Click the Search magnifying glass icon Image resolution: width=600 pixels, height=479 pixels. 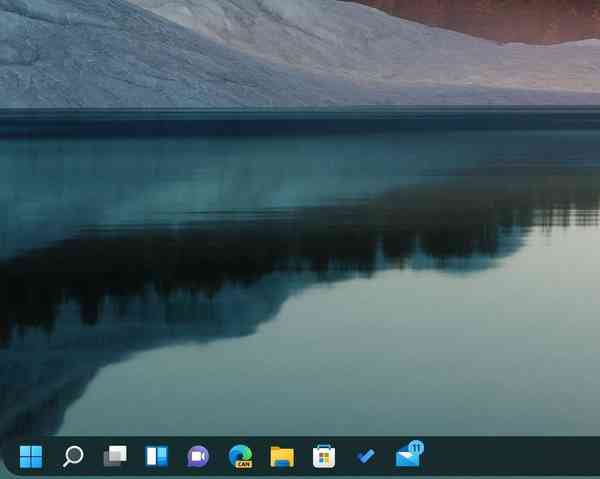pyautogui.click(x=73, y=457)
